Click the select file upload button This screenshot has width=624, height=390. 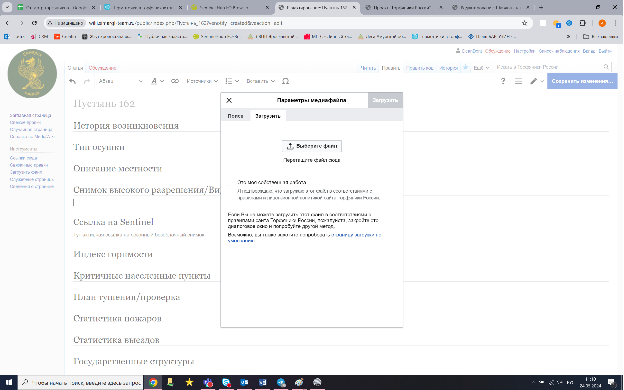coord(312,146)
